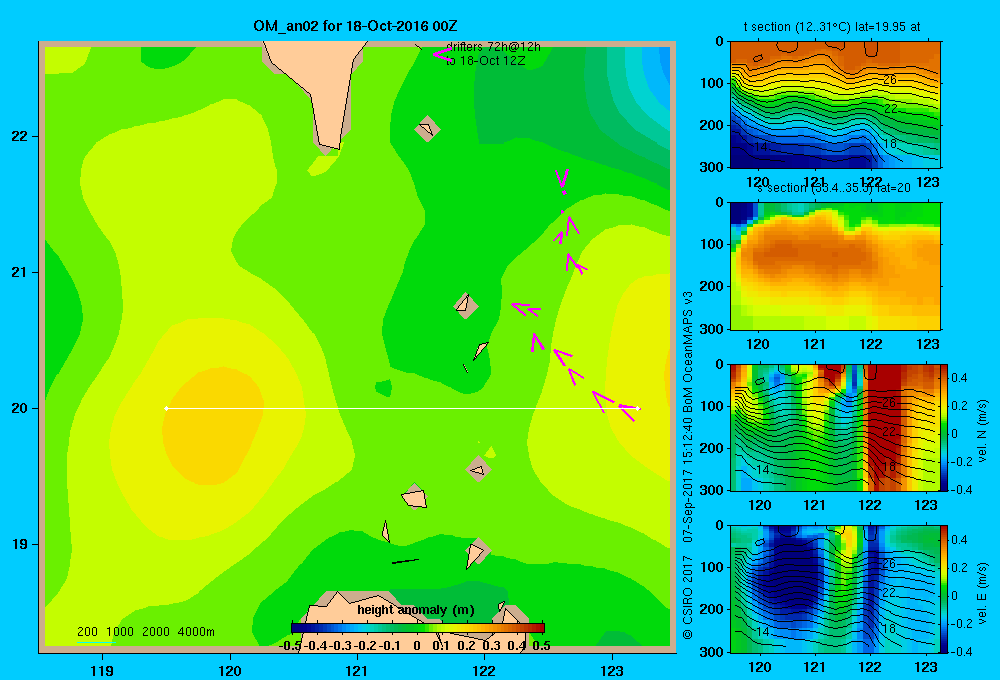Click the "vel. N (m/s)" axis label
The height and width of the screenshot is (680, 1000).
tap(982, 431)
